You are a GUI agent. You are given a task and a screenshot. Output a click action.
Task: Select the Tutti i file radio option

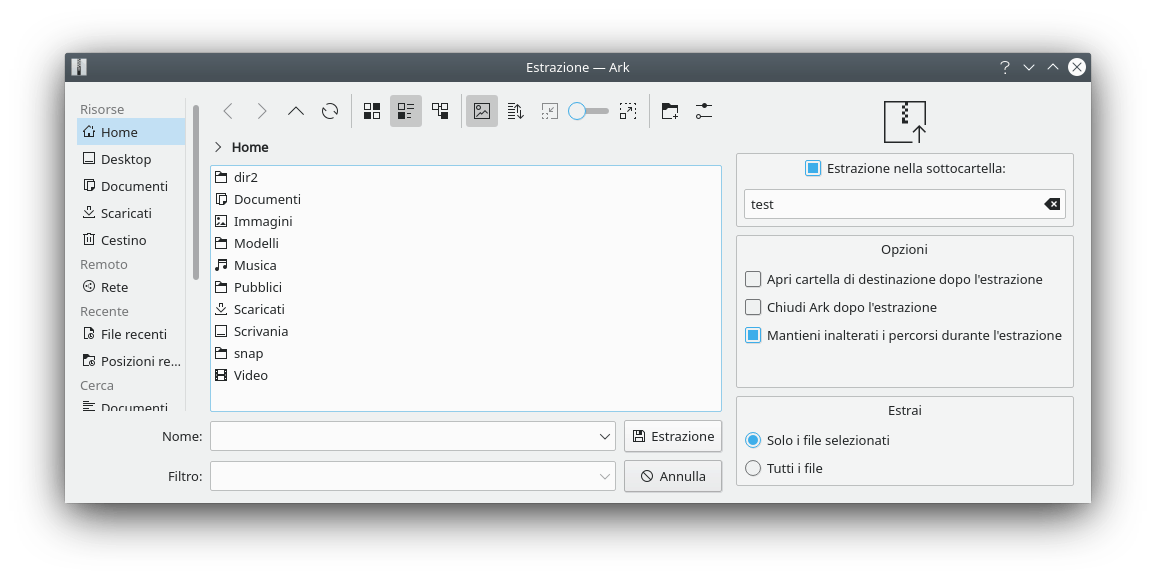click(754, 468)
